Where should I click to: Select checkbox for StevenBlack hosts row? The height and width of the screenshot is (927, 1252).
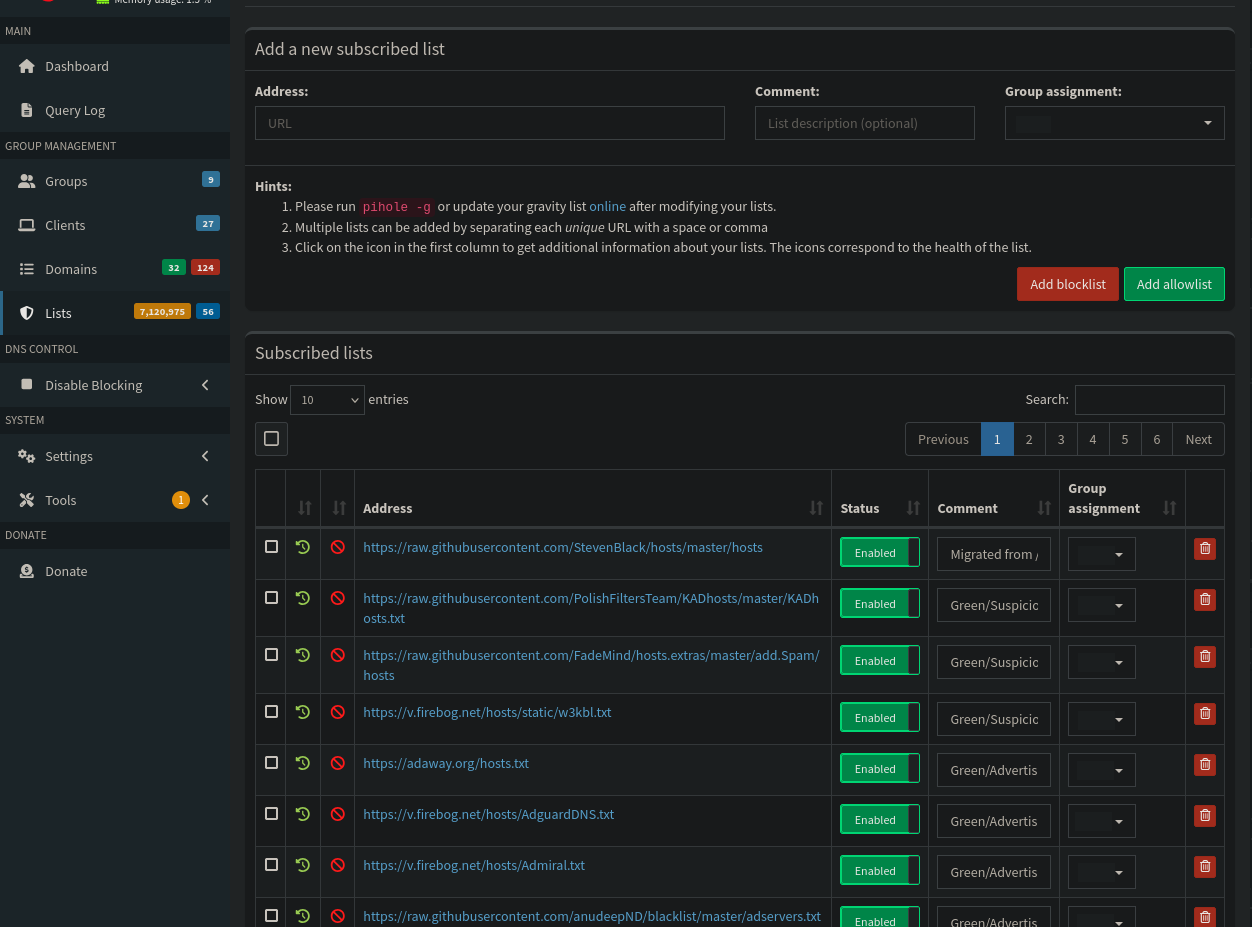pyautogui.click(x=271, y=547)
